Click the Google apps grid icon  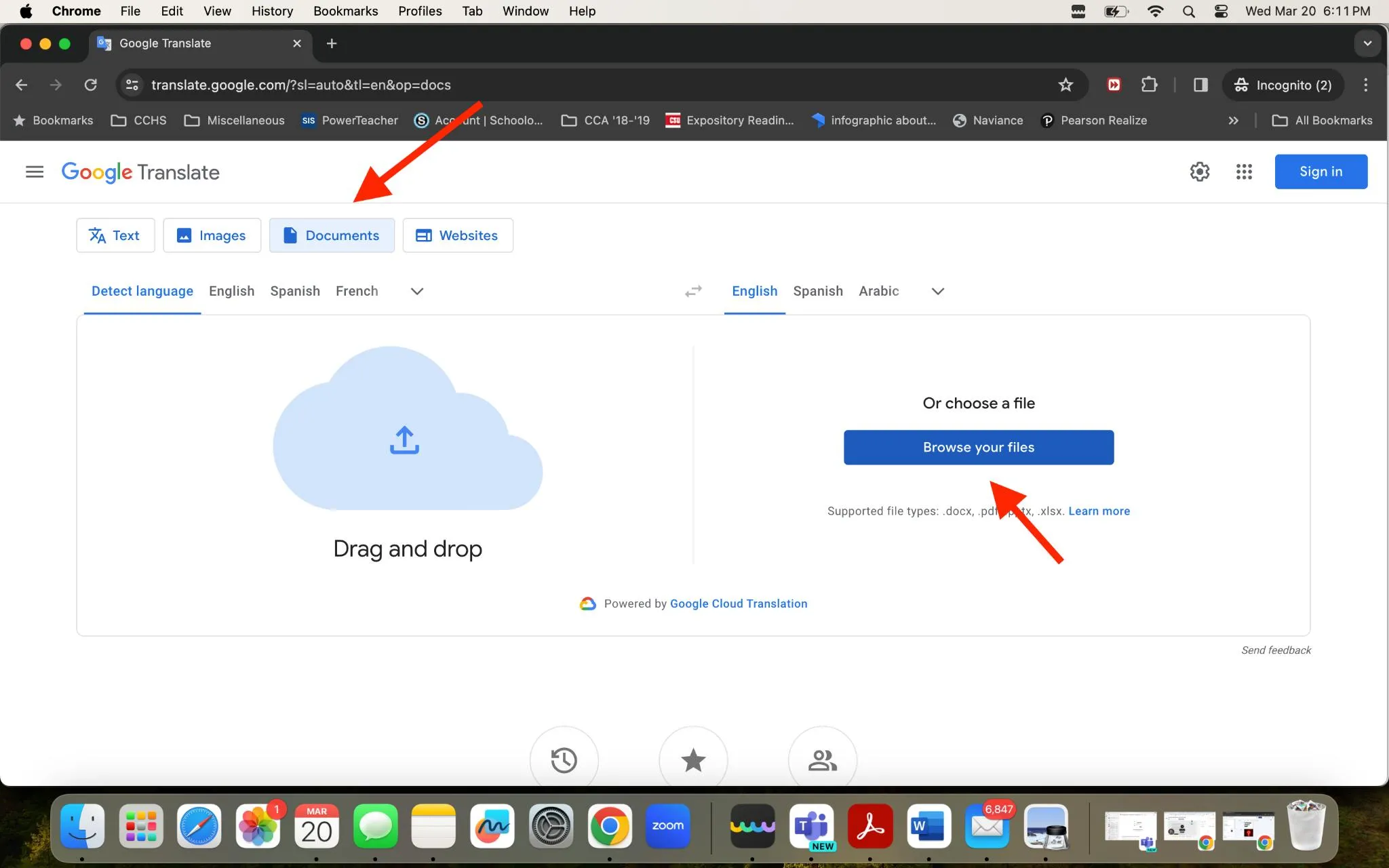pos(1244,171)
